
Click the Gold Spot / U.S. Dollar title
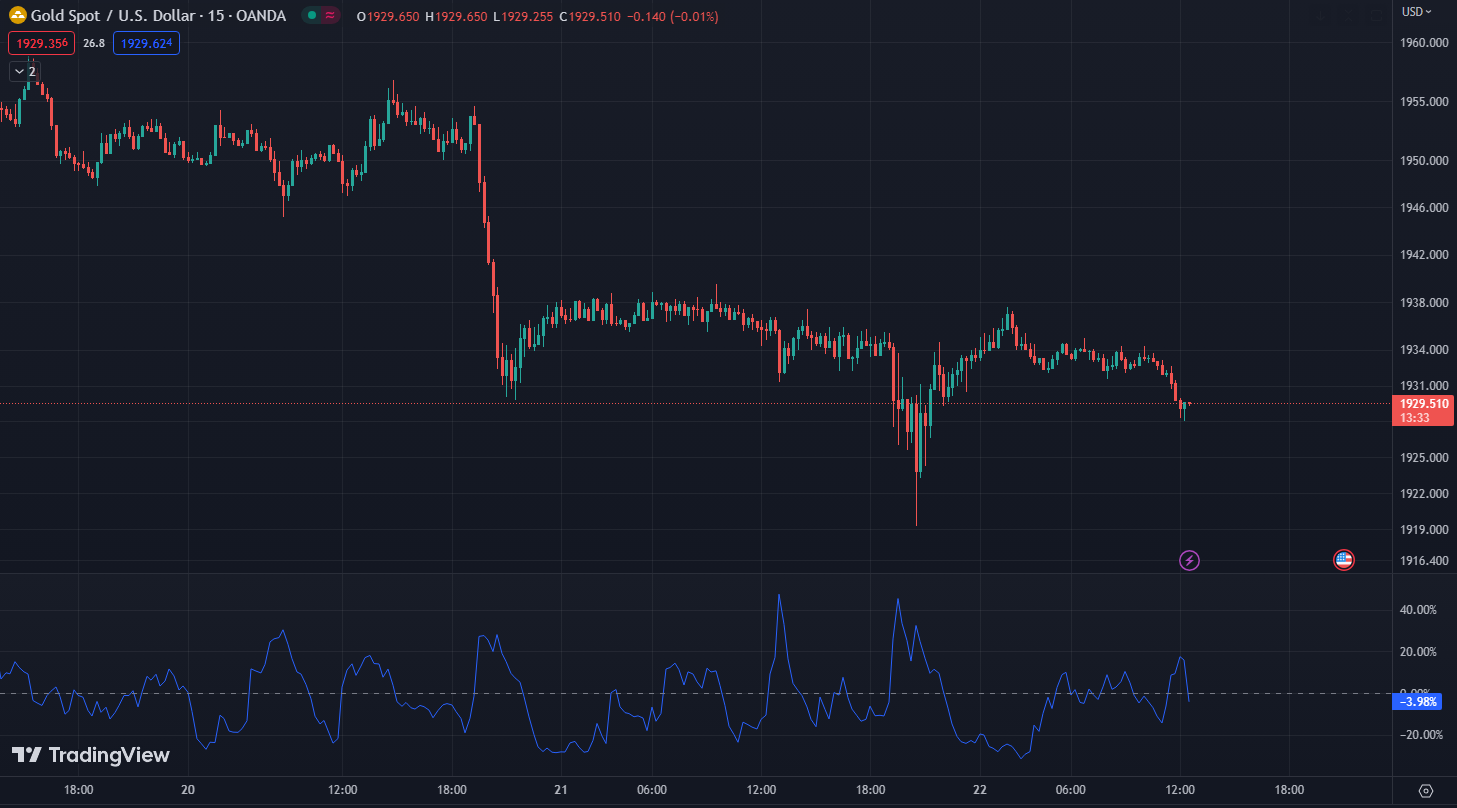pyautogui.click(x=110, y=16)
